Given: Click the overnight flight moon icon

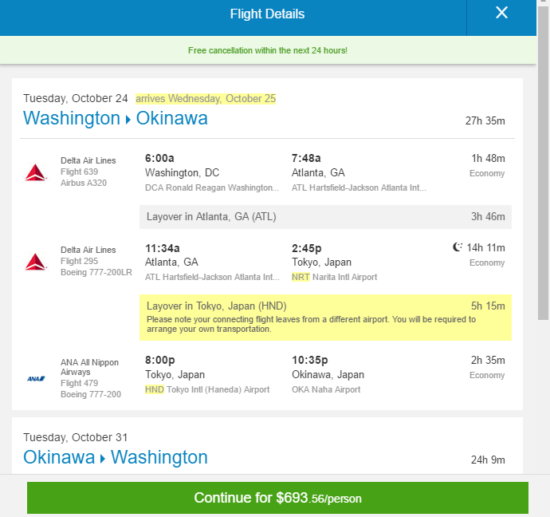Looking at the screenshot, I should (x=457, y=247).
